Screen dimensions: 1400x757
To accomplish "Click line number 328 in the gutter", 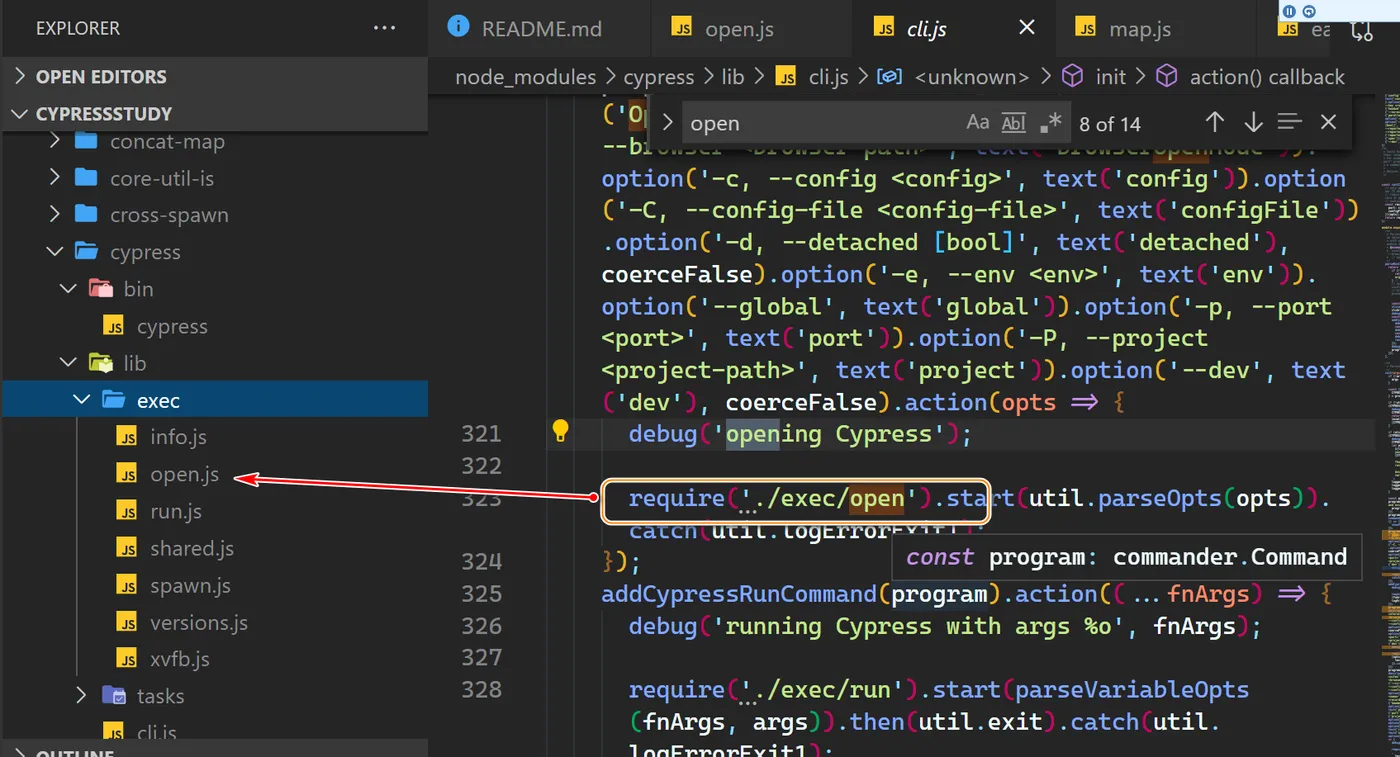I will coord(482,690).
